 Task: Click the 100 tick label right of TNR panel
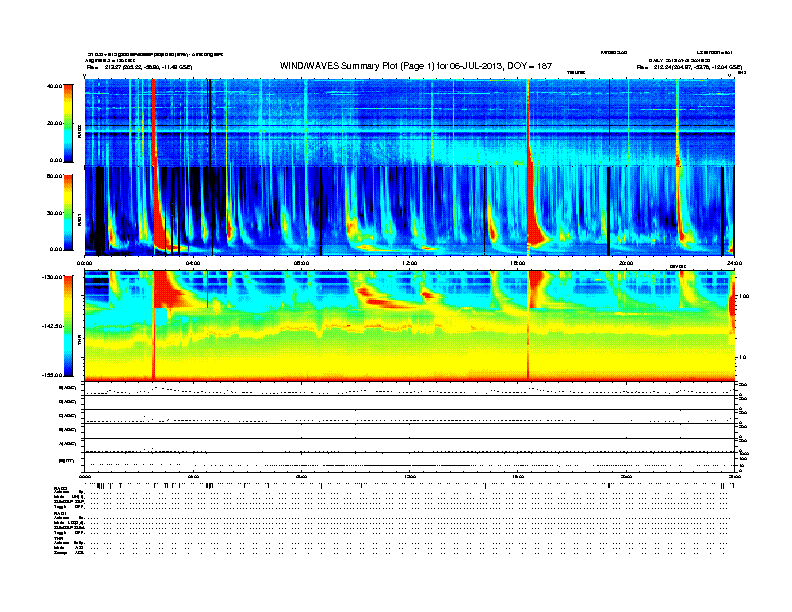(745, 296)
